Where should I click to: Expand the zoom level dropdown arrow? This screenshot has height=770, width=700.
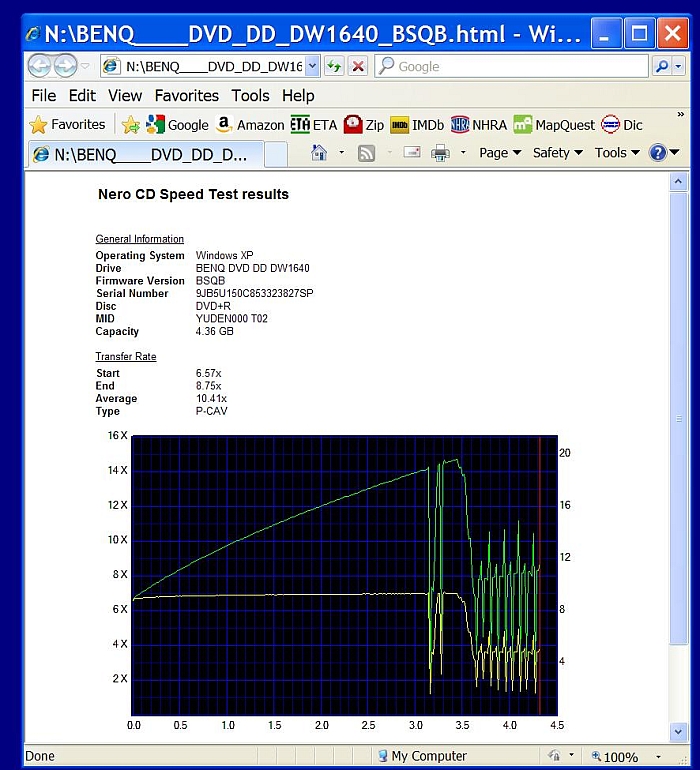(x=658, y=757)
